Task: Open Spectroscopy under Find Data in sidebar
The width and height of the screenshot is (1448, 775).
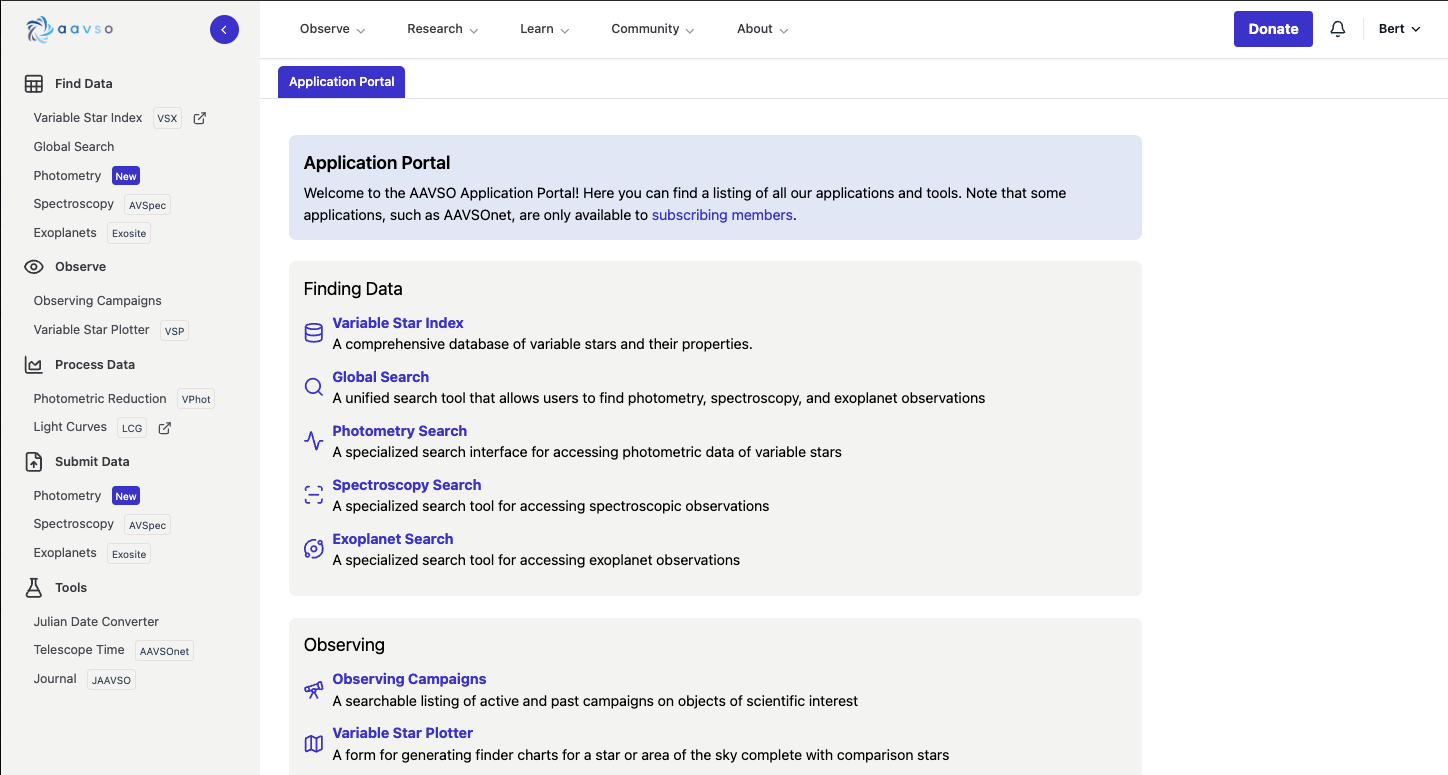Action: 74,204
